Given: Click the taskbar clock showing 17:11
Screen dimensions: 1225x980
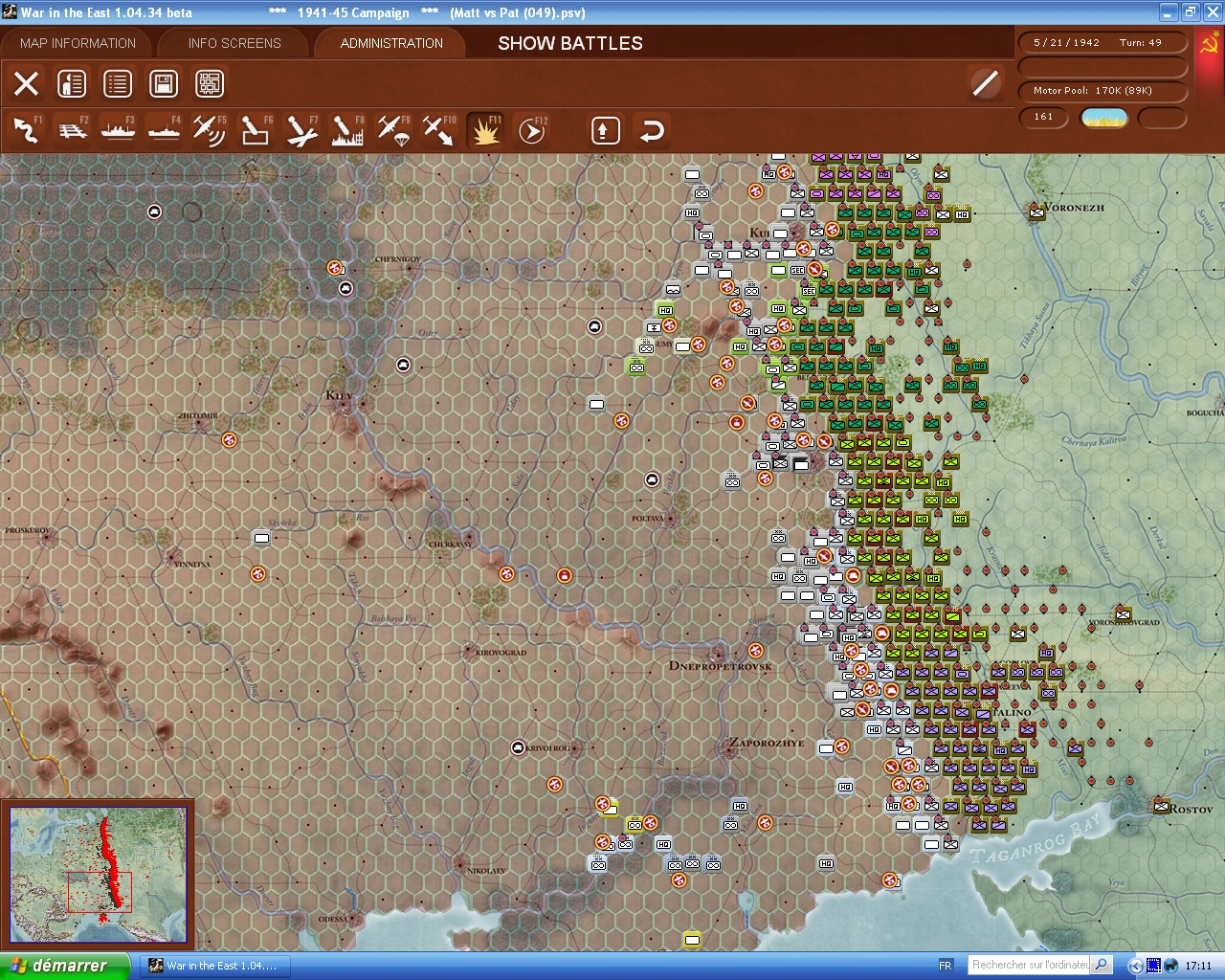Looking at the screenshot, I should [x=1198, y=966].
